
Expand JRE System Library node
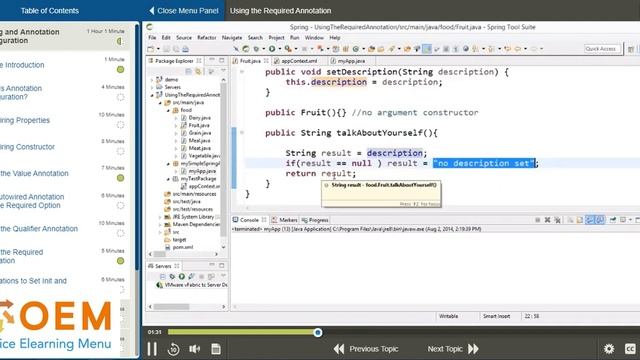click(x=160, y=217)
